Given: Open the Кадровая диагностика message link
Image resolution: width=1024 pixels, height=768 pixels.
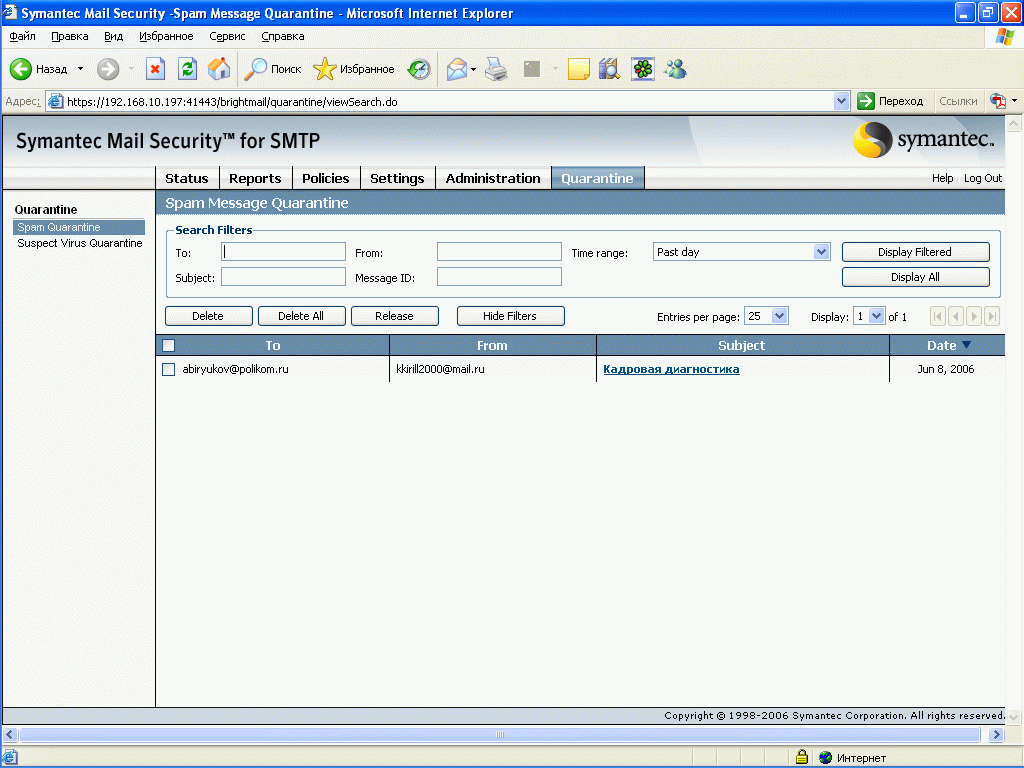Looking at the screenshot, I should [671, 369].
